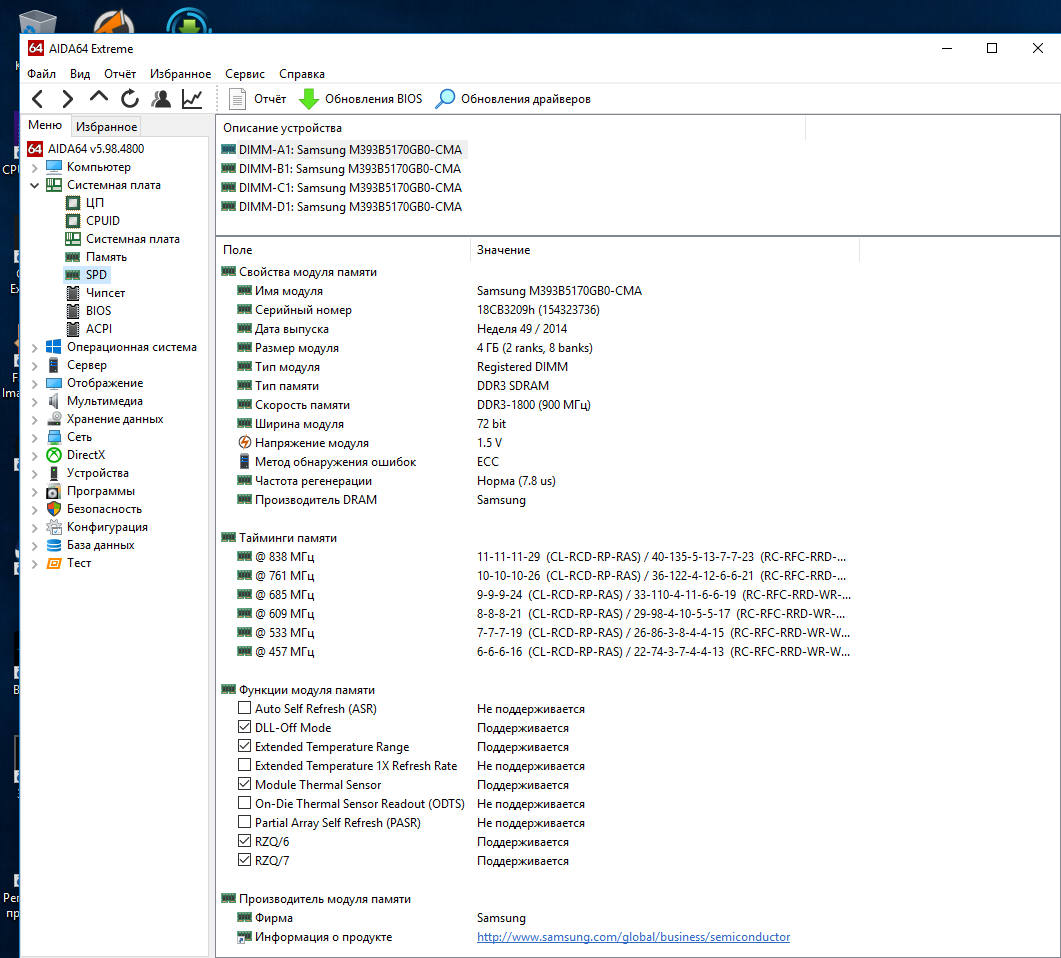Click the Тест icon in tree
This screenshot has width=1061, height=958.
point(54,563)
